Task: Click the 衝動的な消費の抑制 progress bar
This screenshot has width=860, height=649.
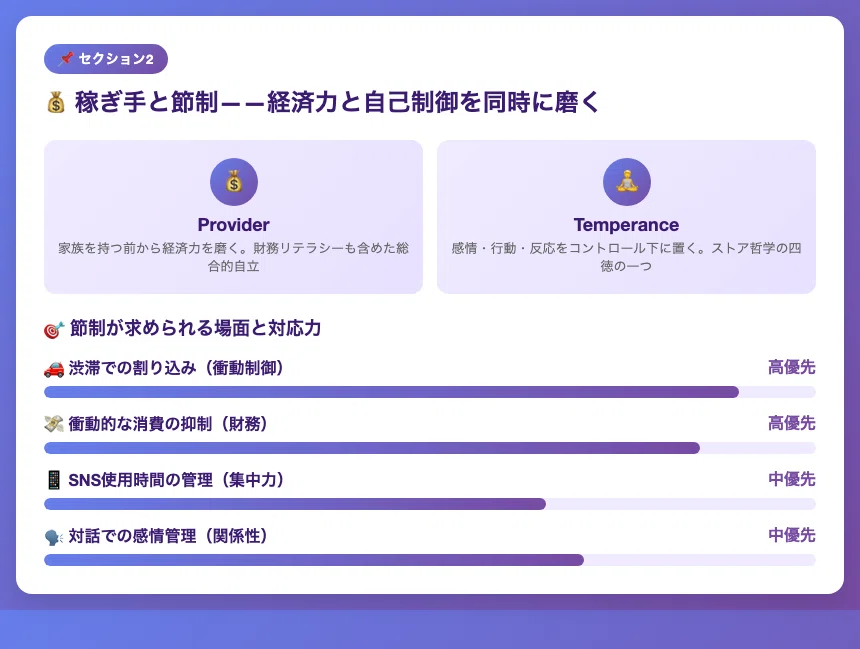Action: (429, 448)
